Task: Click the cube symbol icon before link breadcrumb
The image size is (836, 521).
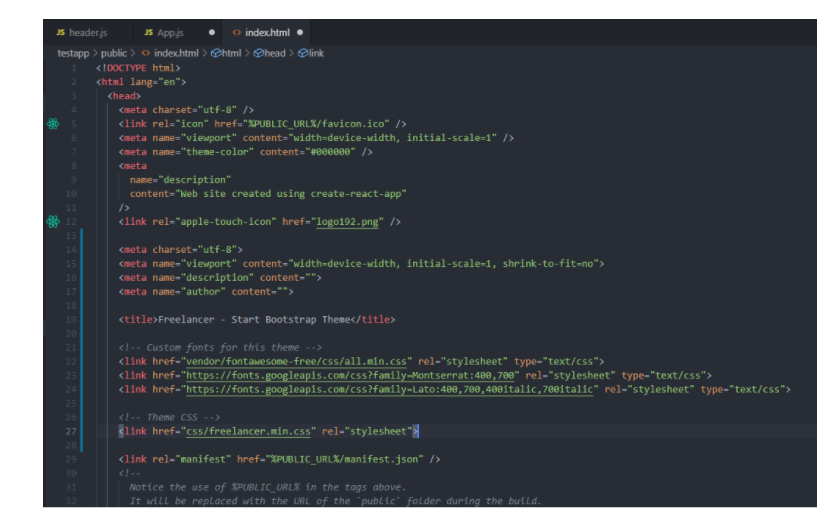Action: 303,53
